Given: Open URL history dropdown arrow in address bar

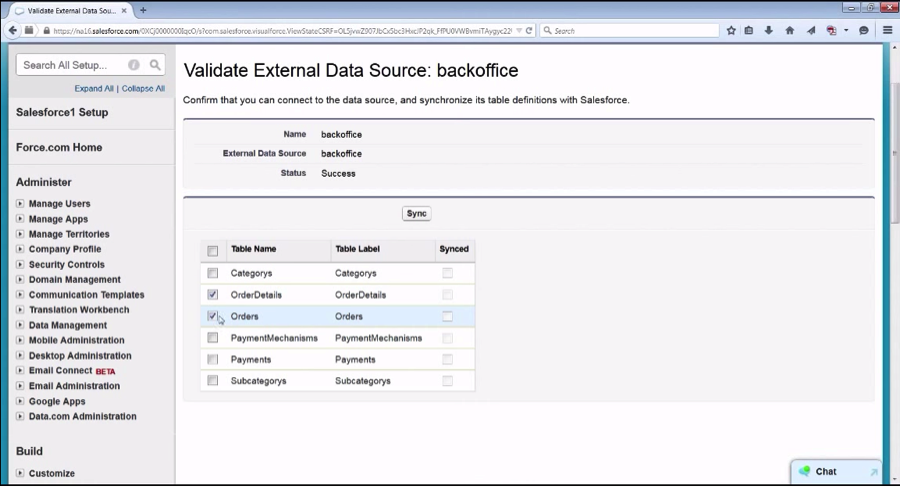Looking at the screenshot, I should tap(518, 30).
